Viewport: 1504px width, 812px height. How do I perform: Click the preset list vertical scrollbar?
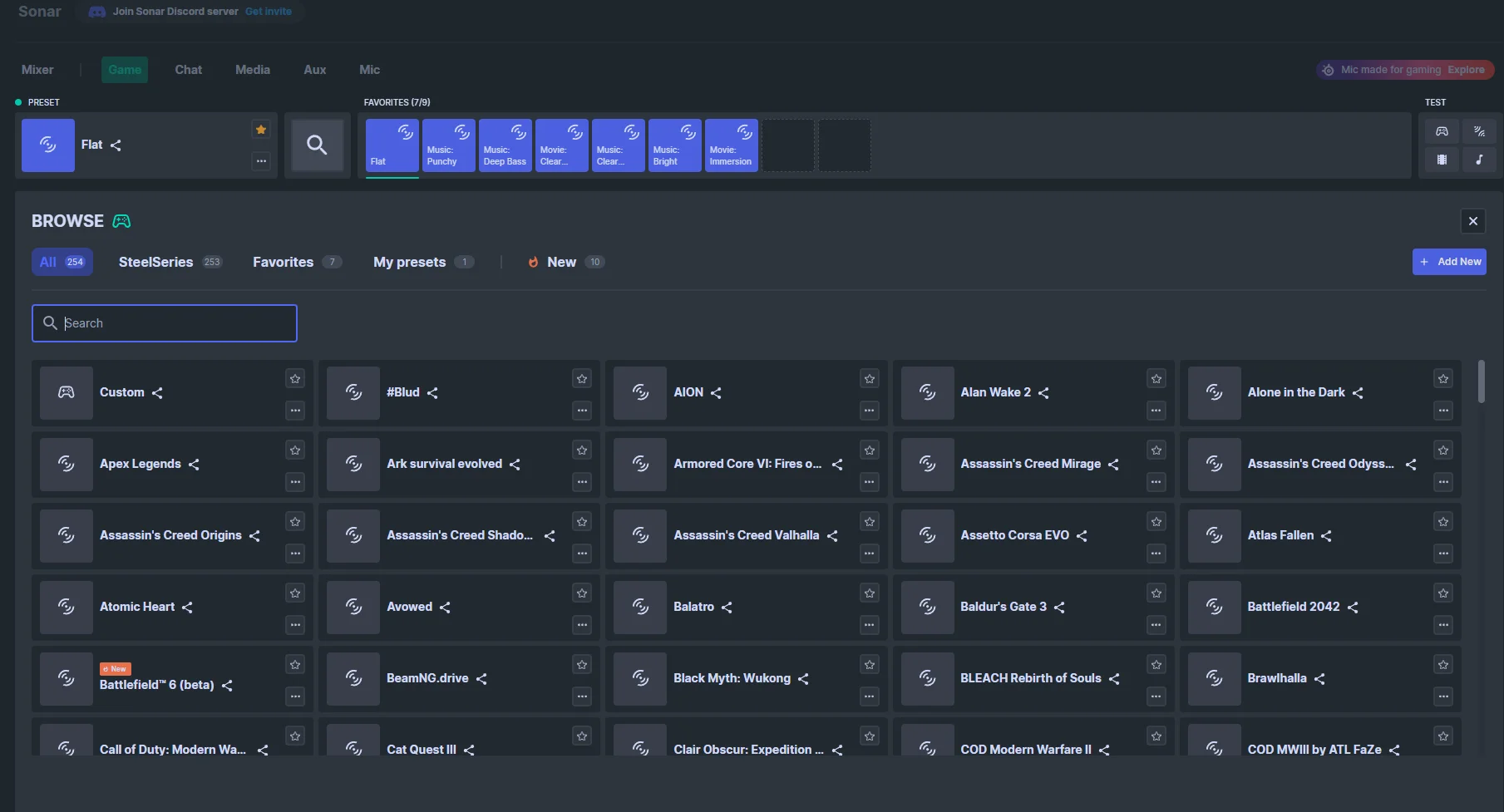coord(1482,382)
